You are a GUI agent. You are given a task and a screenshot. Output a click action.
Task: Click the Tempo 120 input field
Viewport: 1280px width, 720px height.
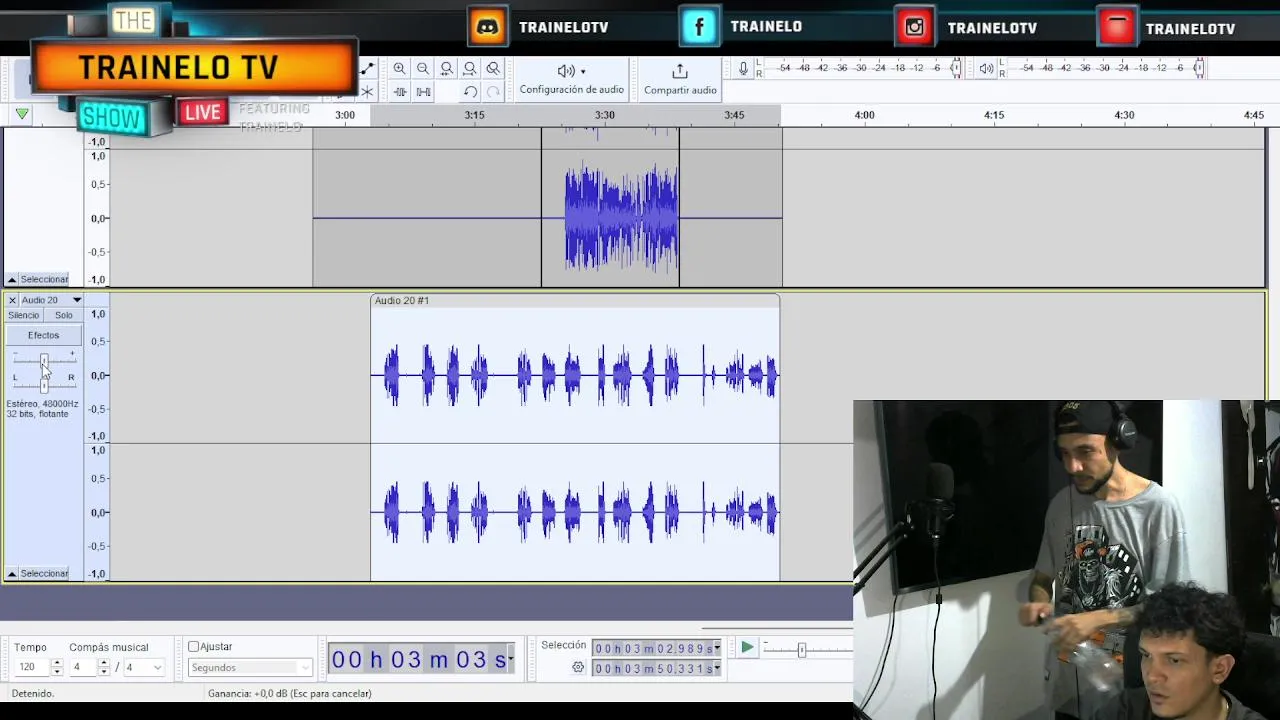tap(31, 667)
